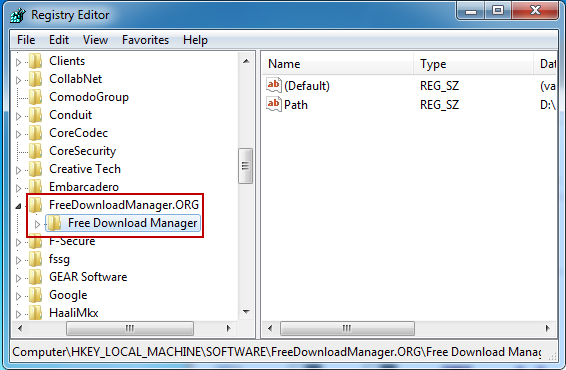Expand the Embarcadero key
The width and height of the screenshot is (566, 370).
tap(18, 188)
